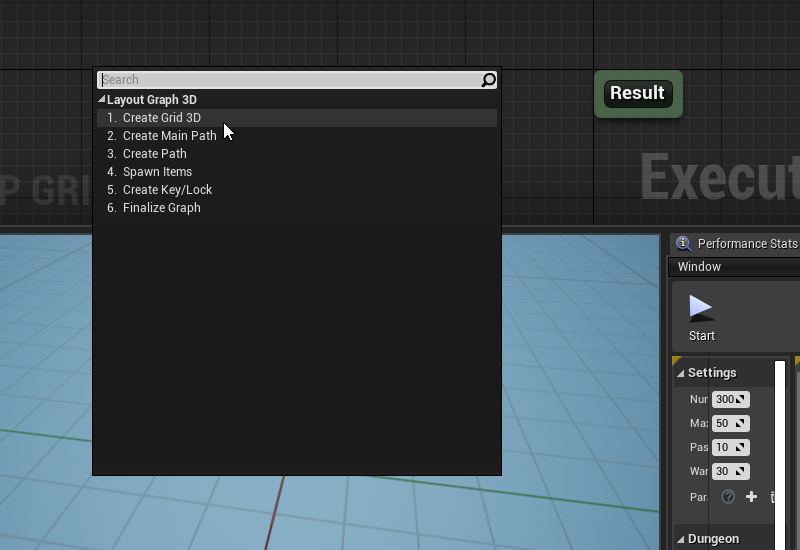The image size is (800, 550).
Task: Focus the node Search field
Action: pos(288,80)
